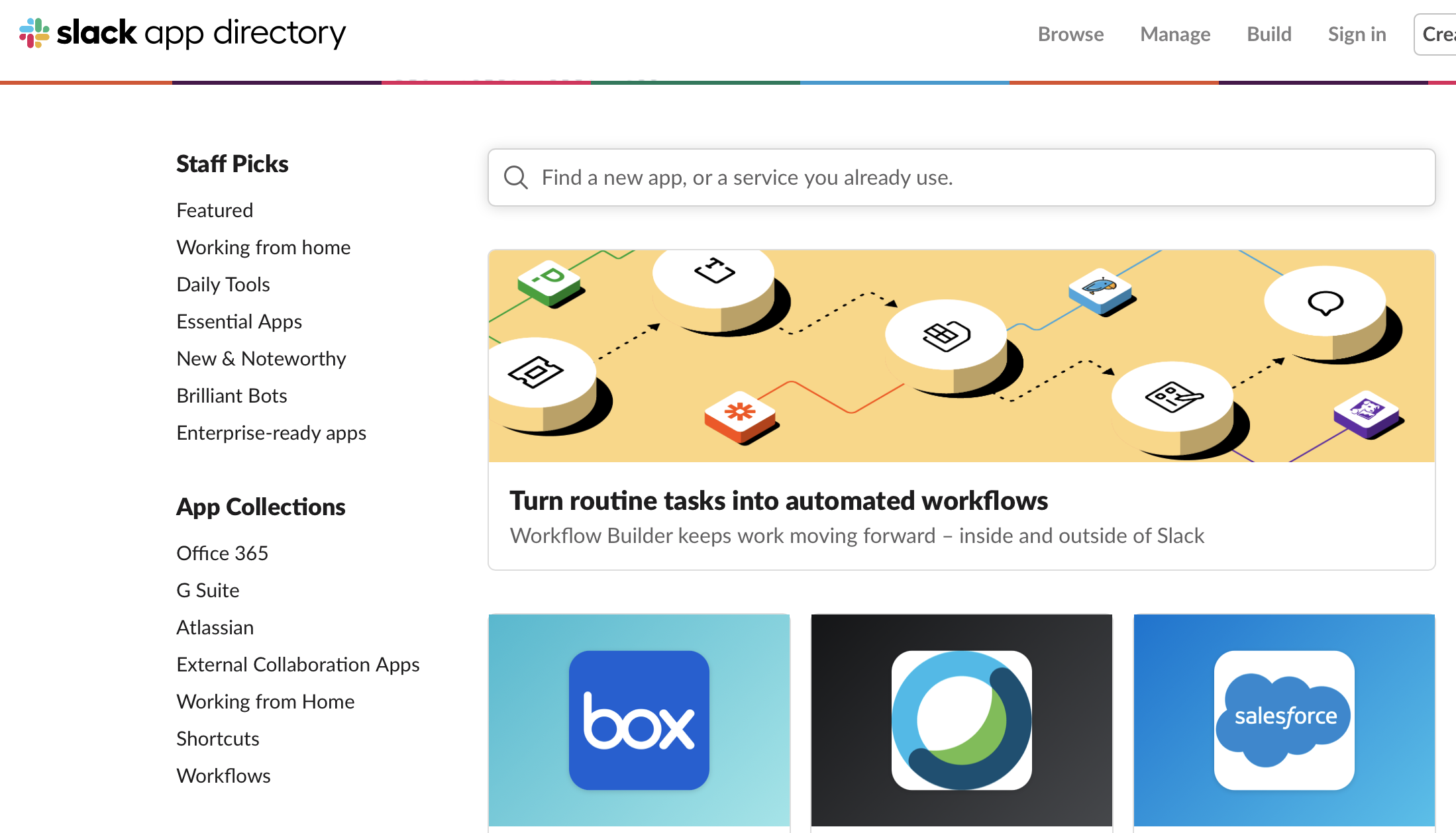Open the Featured staff picks
The width and height of the screenshot is (1456, 833).
(x=214, y=210)
